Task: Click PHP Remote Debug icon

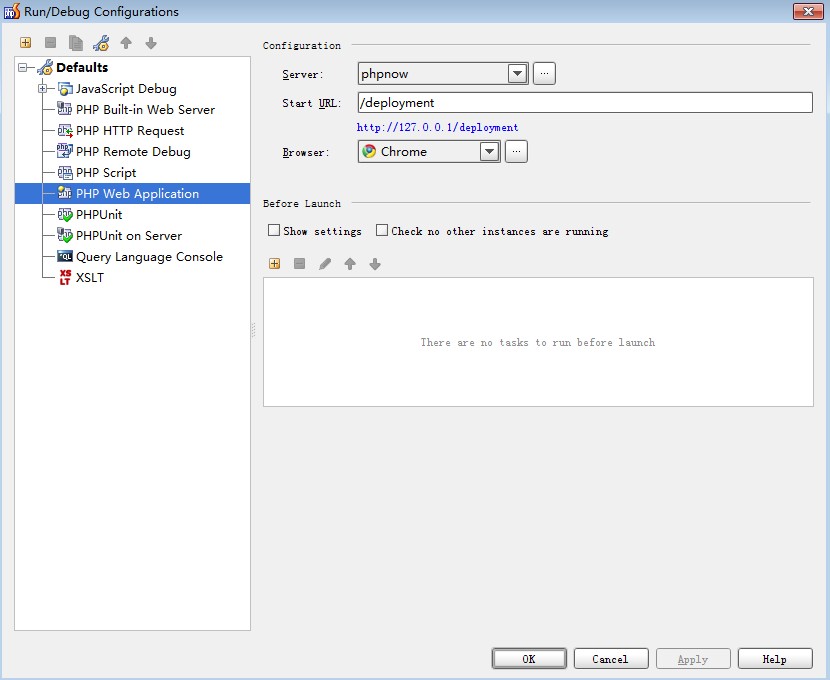Action: (x=65, y=151)
